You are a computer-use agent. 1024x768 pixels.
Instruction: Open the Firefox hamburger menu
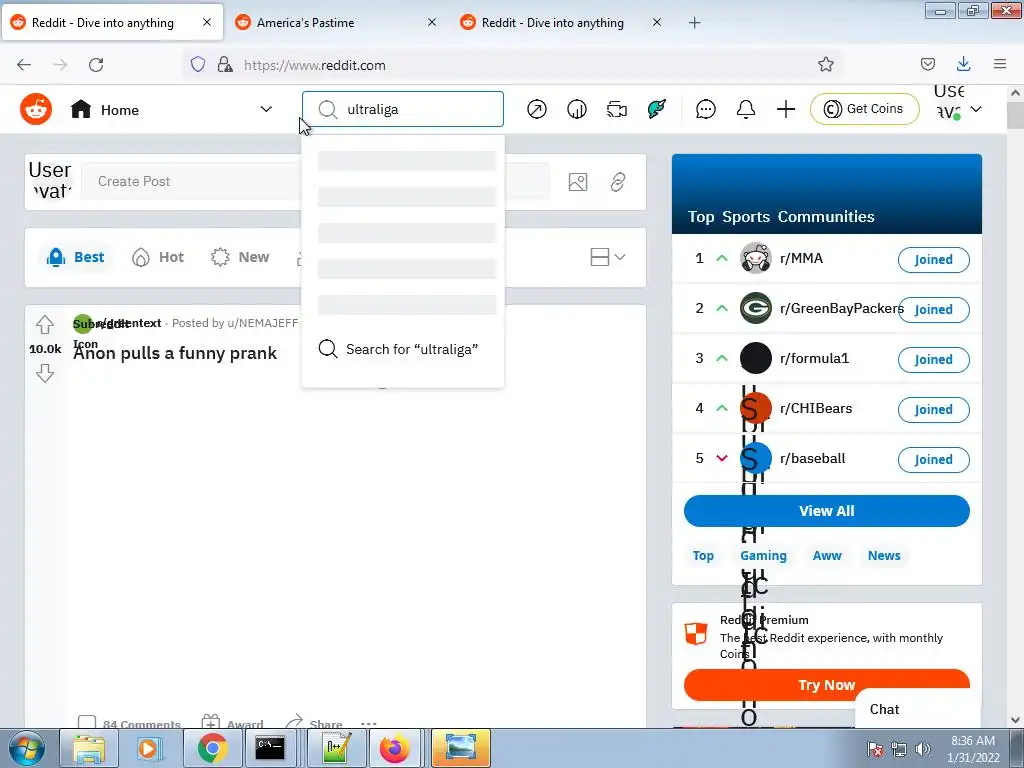(1000, 64)
